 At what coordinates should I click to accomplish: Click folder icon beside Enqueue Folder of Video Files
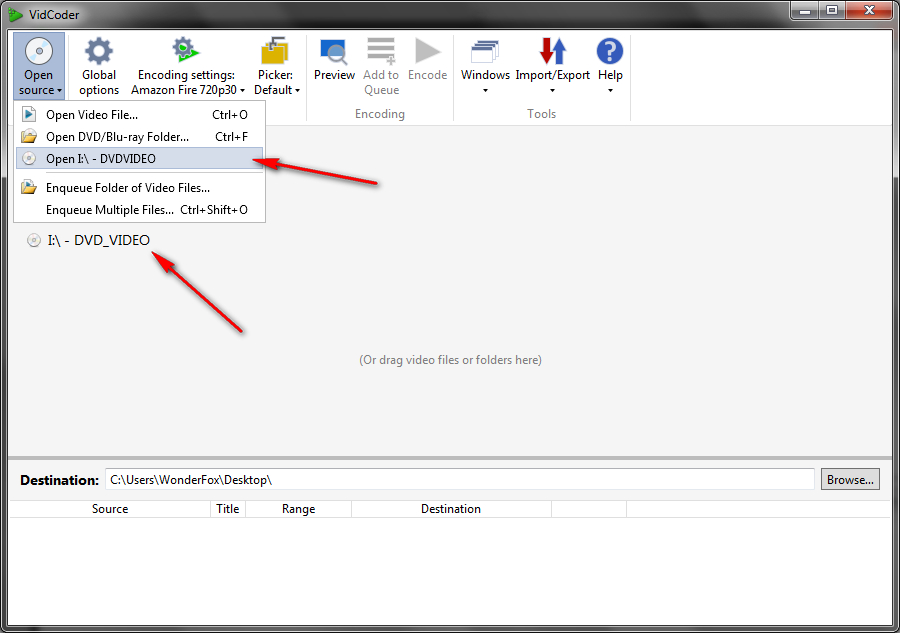pyautogui.click(x=29, y=187)
